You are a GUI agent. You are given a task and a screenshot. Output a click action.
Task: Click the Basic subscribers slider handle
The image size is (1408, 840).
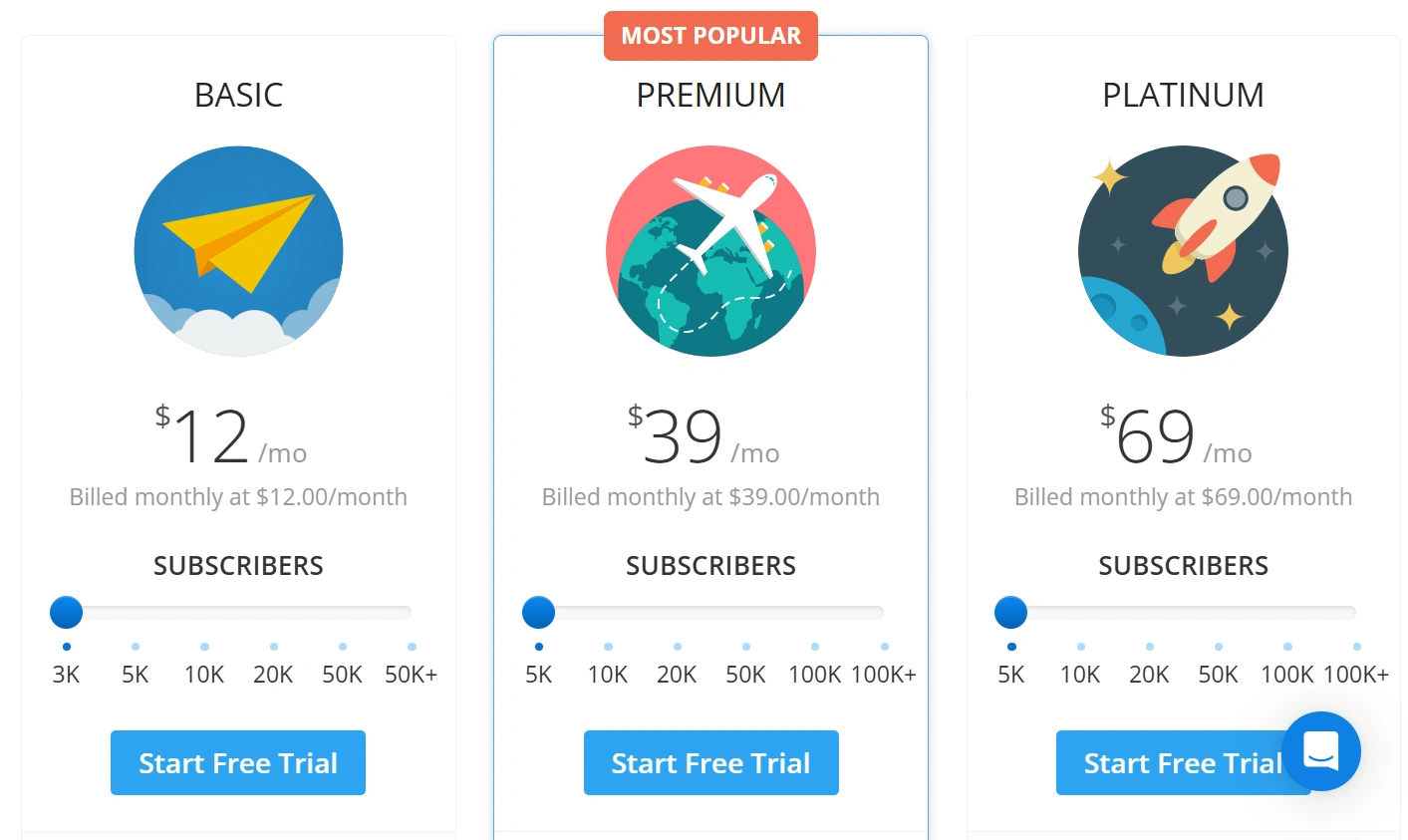(x=67, y=612)
